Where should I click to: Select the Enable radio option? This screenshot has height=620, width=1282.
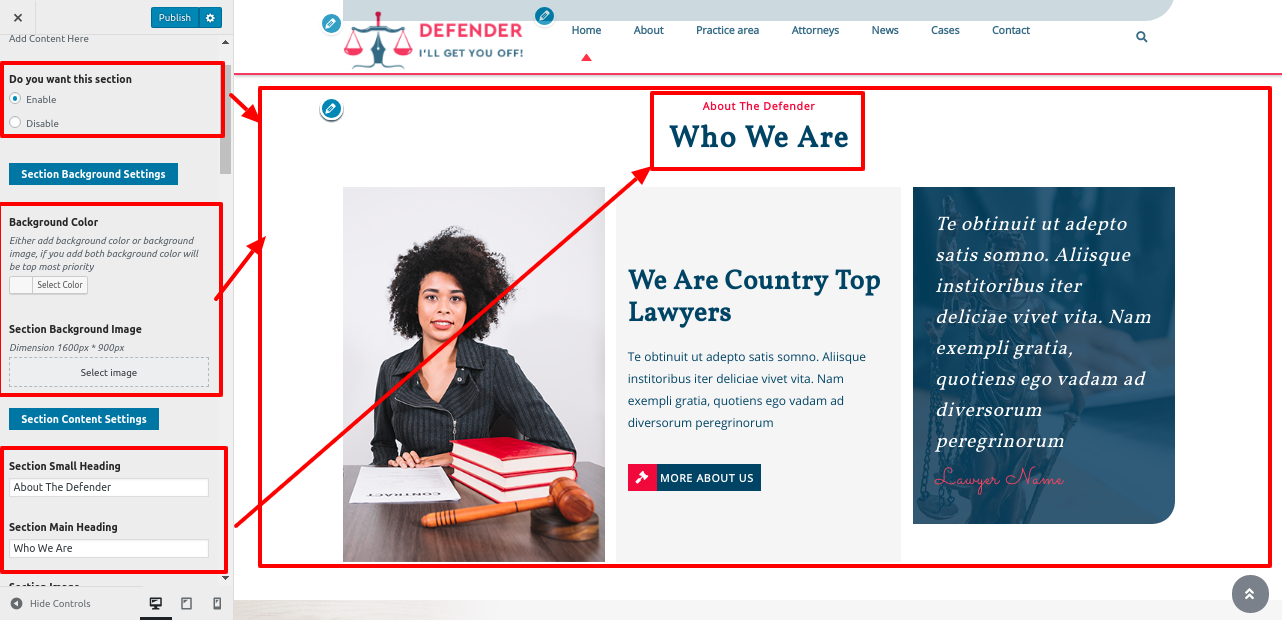(15, 99)
